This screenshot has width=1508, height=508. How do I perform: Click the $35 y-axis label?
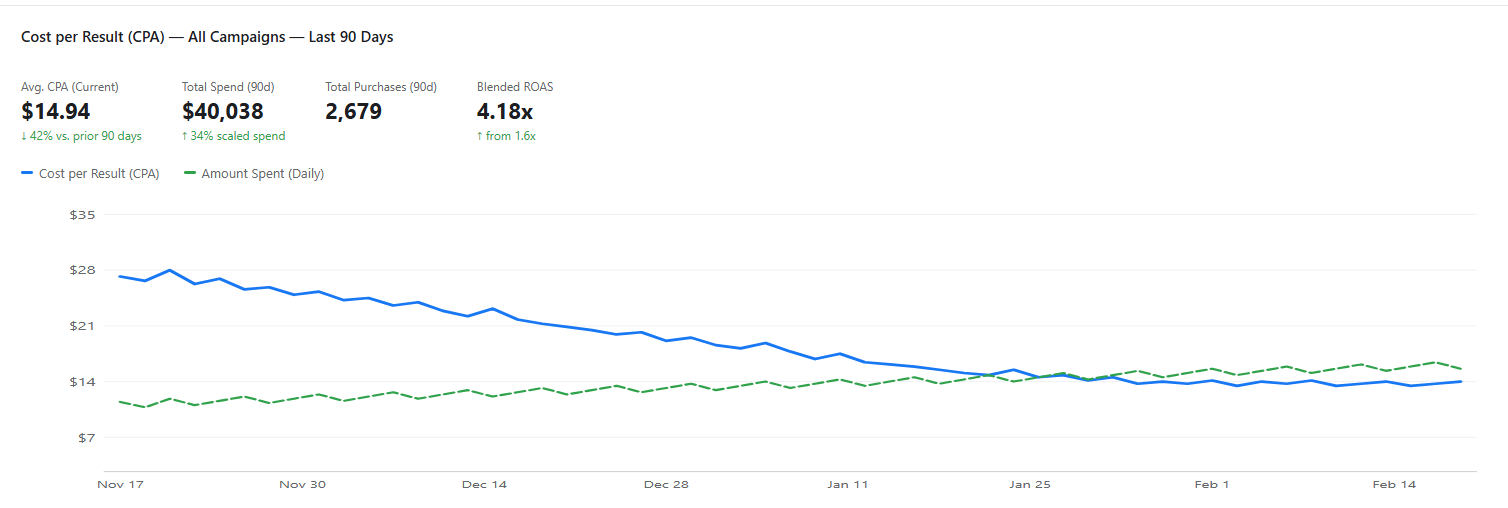point(83,215)
